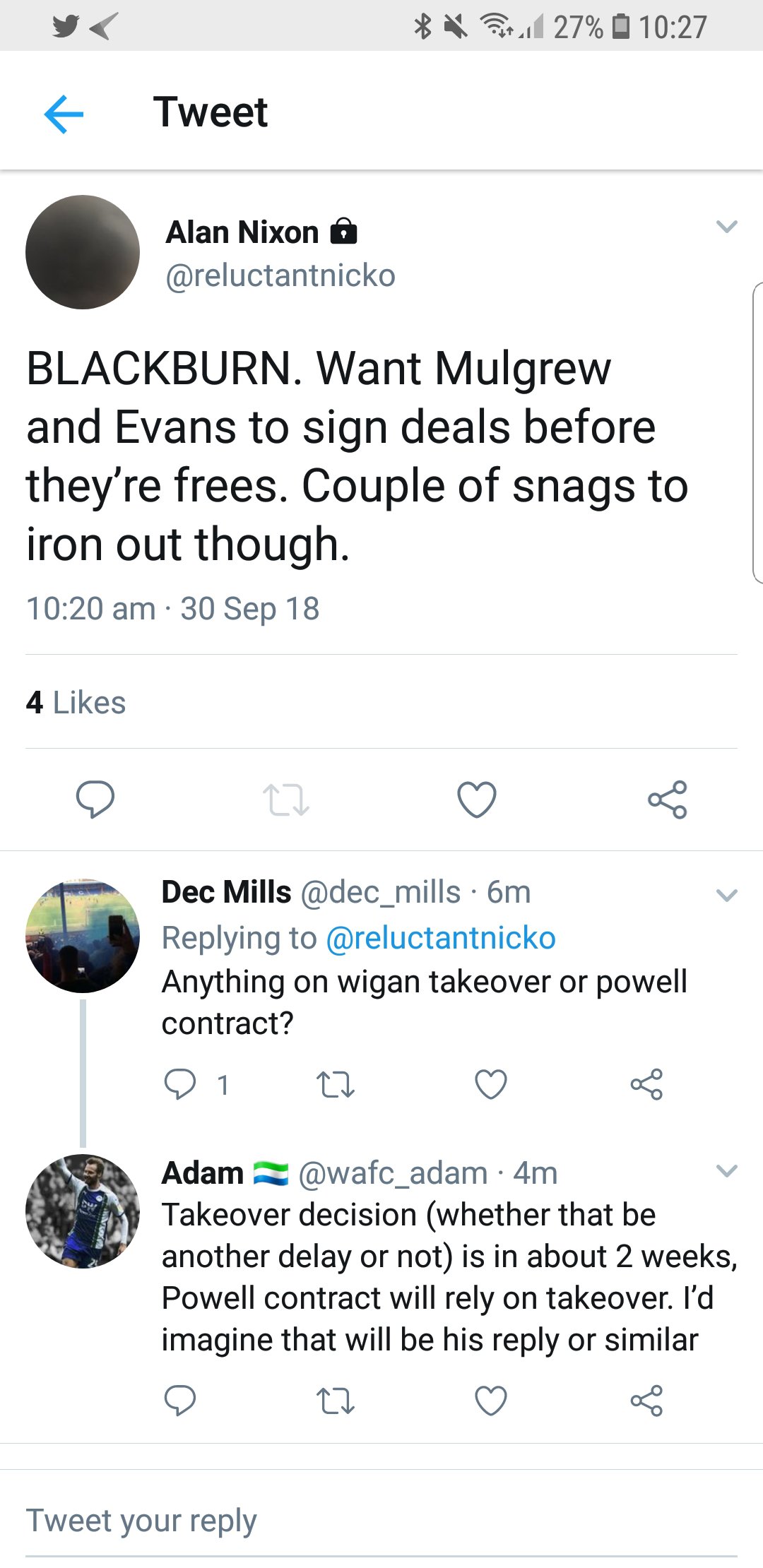Tap the disabled retweet icon on the main tweet

285,800
